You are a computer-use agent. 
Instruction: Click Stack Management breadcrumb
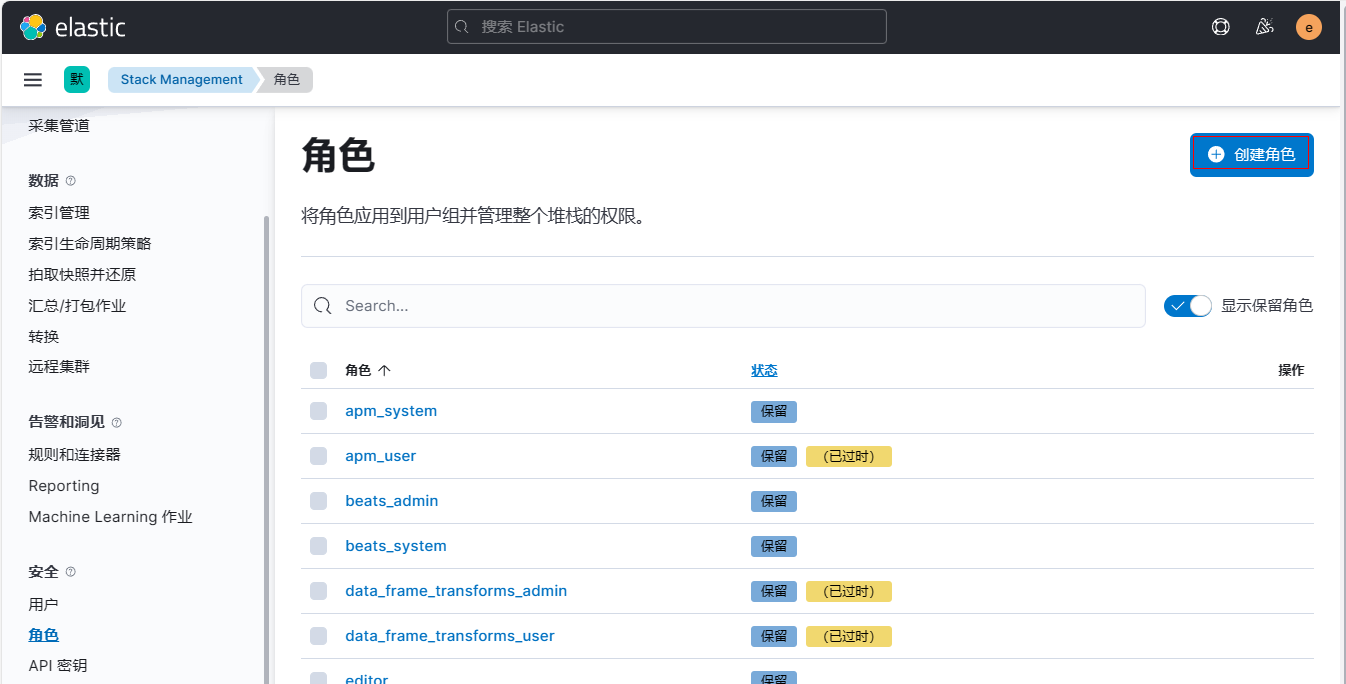pyautogui.click(x=182, y=80)
